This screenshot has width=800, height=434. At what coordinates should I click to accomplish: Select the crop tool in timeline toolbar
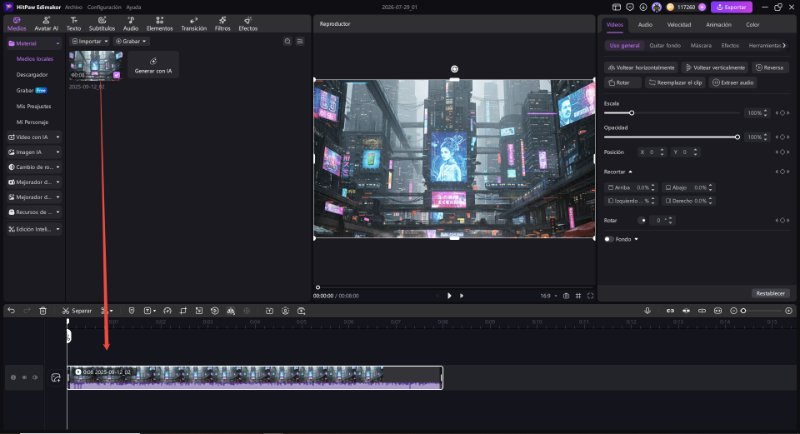point(183,311)
